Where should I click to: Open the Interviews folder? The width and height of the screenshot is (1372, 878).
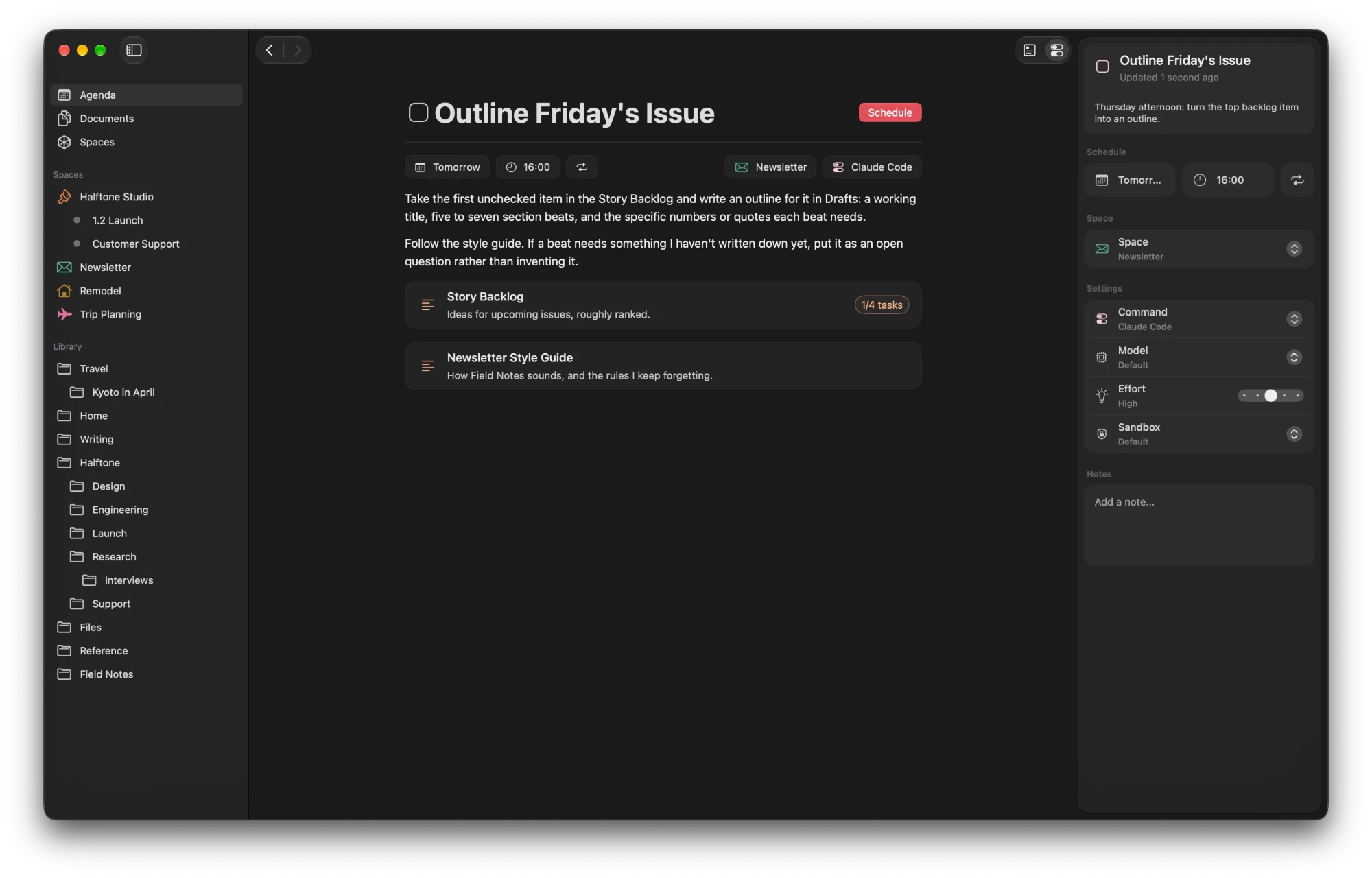pos(146,580)
